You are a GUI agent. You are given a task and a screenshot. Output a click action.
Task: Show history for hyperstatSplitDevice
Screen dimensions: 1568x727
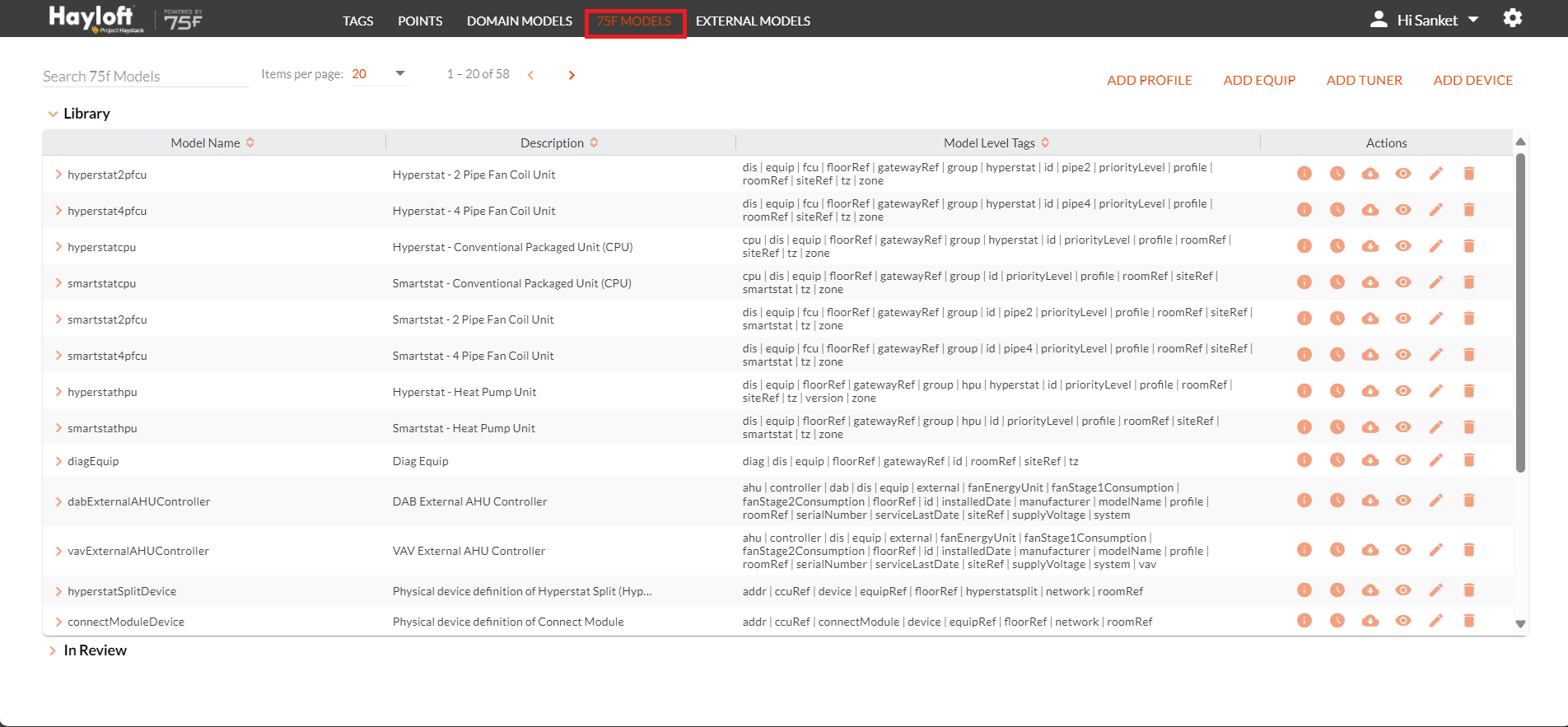click(1337, 590)
